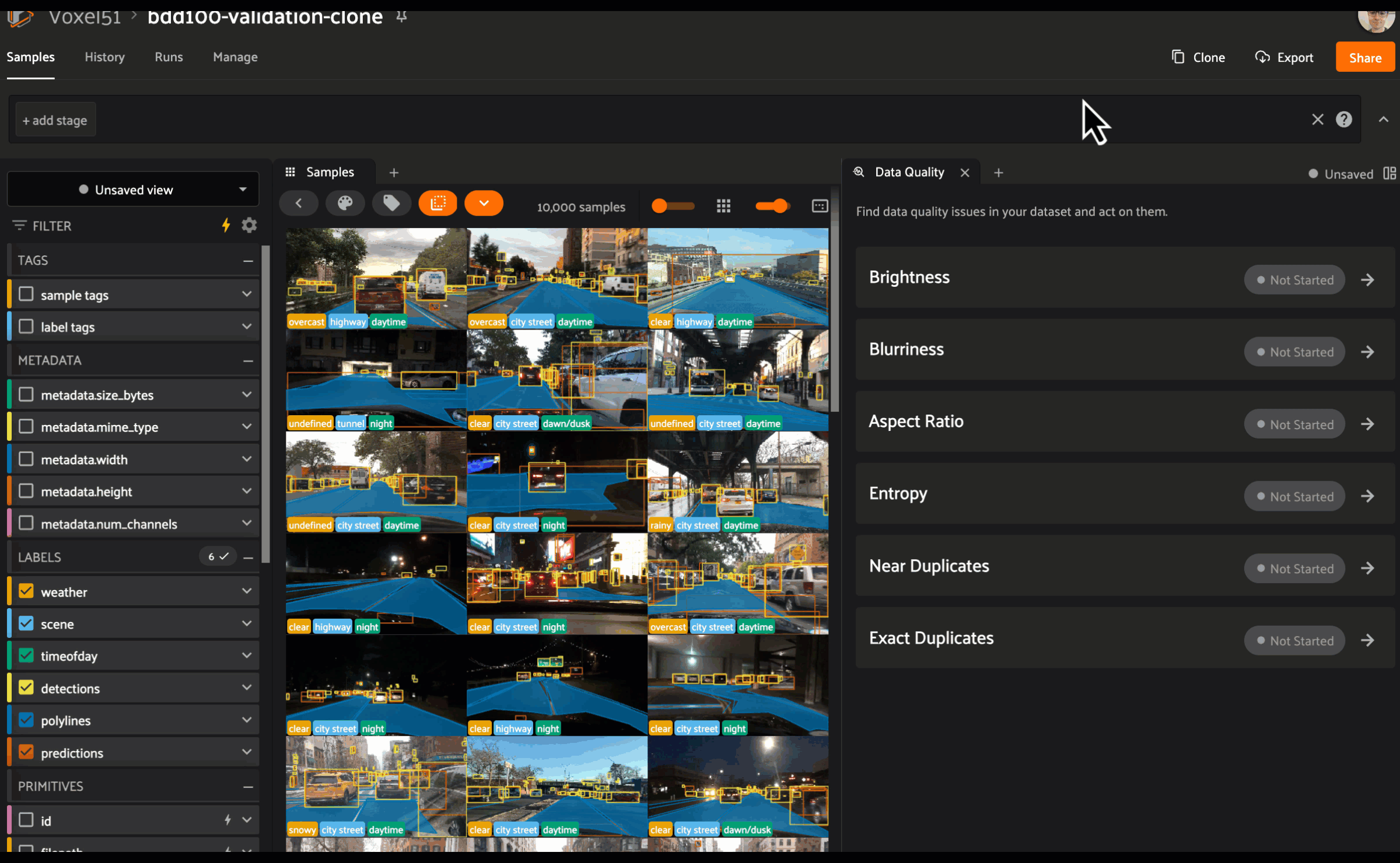Click the add stage button
Viewport: 1400px width, 863px height.
pyautogui.click(x=55, y=120)
